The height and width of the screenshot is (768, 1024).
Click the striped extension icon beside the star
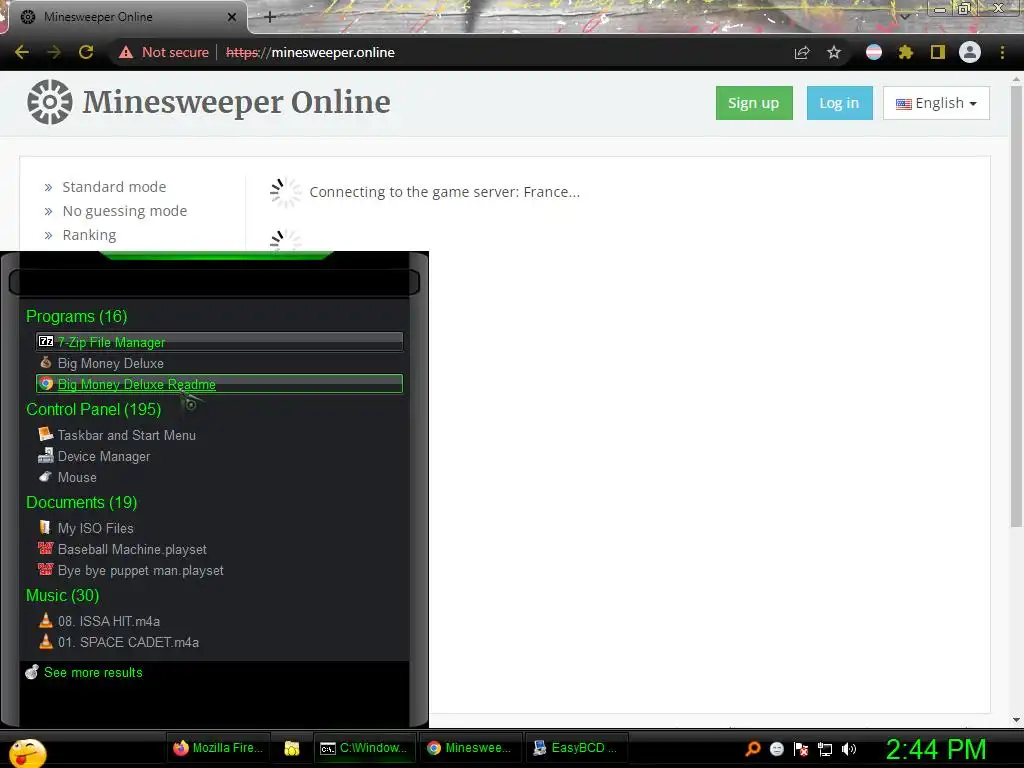(874, 52)
